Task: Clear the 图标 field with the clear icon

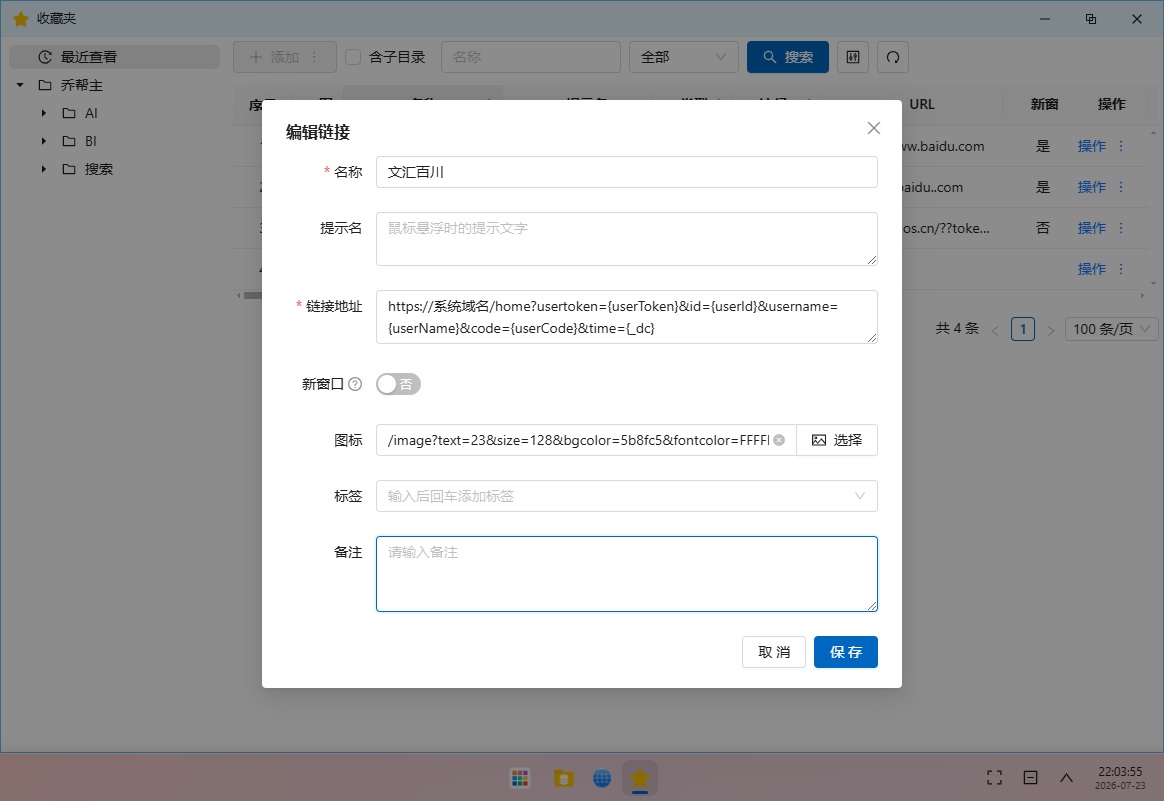Action: click(x=779, y=440)
